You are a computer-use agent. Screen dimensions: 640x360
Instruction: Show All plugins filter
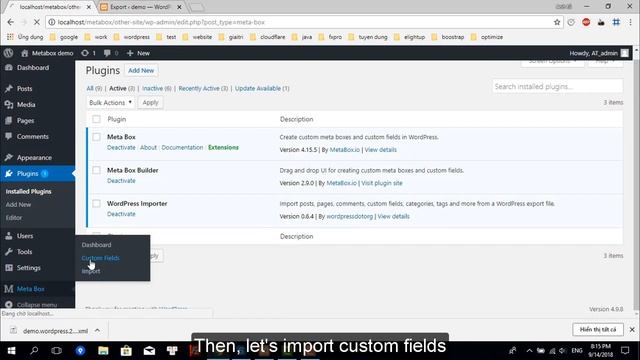tap(91, 88)
